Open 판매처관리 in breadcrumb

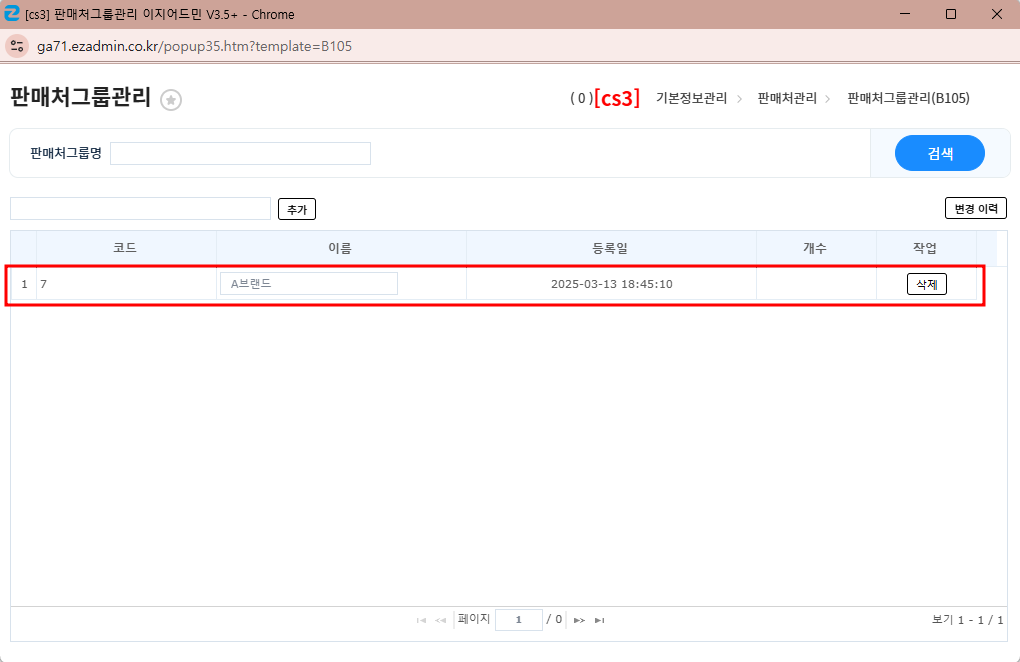coord(787,98)
